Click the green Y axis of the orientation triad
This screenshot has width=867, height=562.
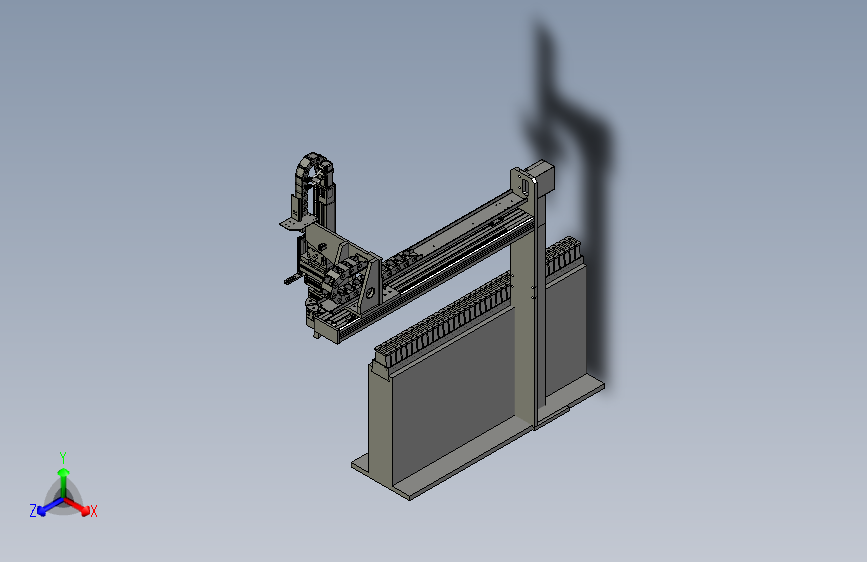(63, 482)
